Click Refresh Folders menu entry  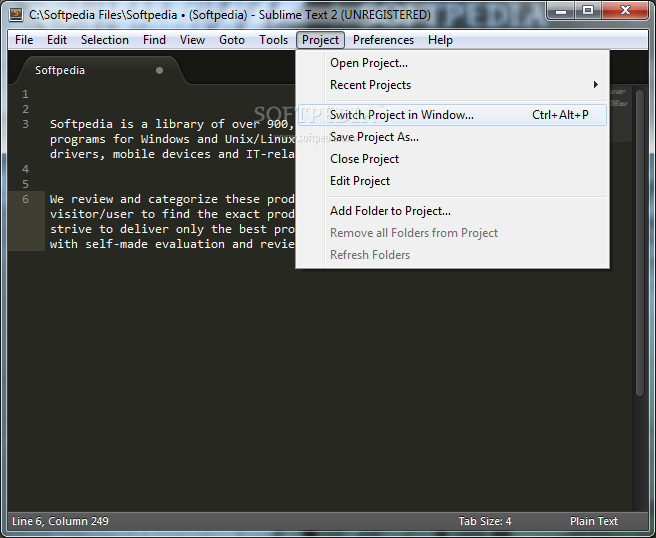click(x=452, y=255)
